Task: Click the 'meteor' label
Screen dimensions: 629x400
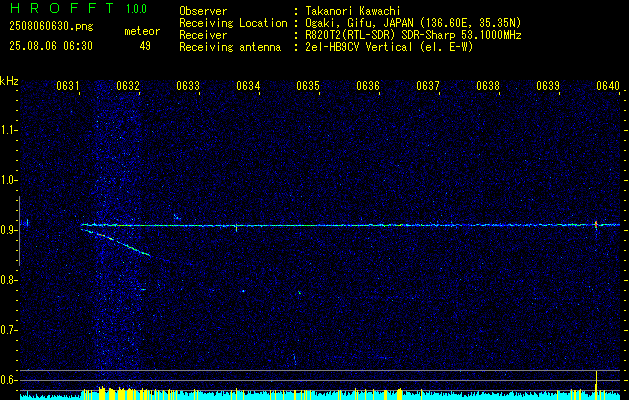Action: coord(142,31)
